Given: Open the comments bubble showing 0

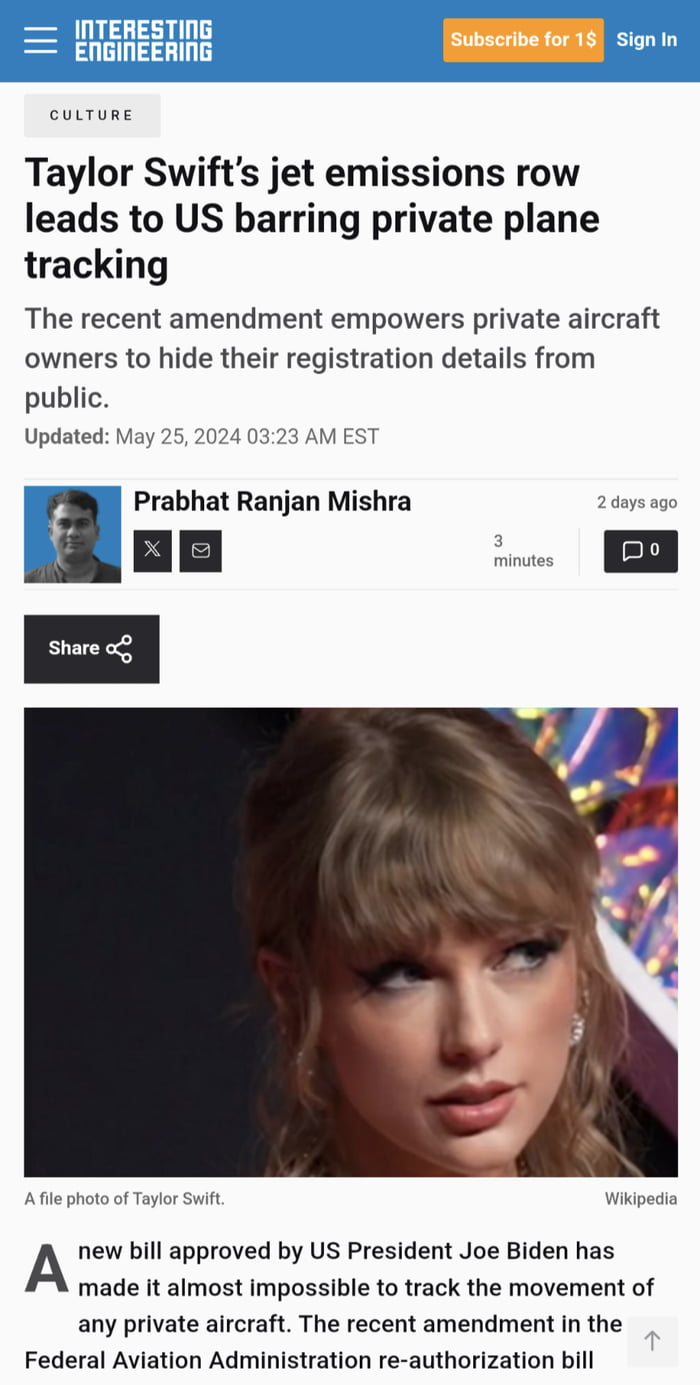Looking at the screenshot, I should click(x=641, y=550).
